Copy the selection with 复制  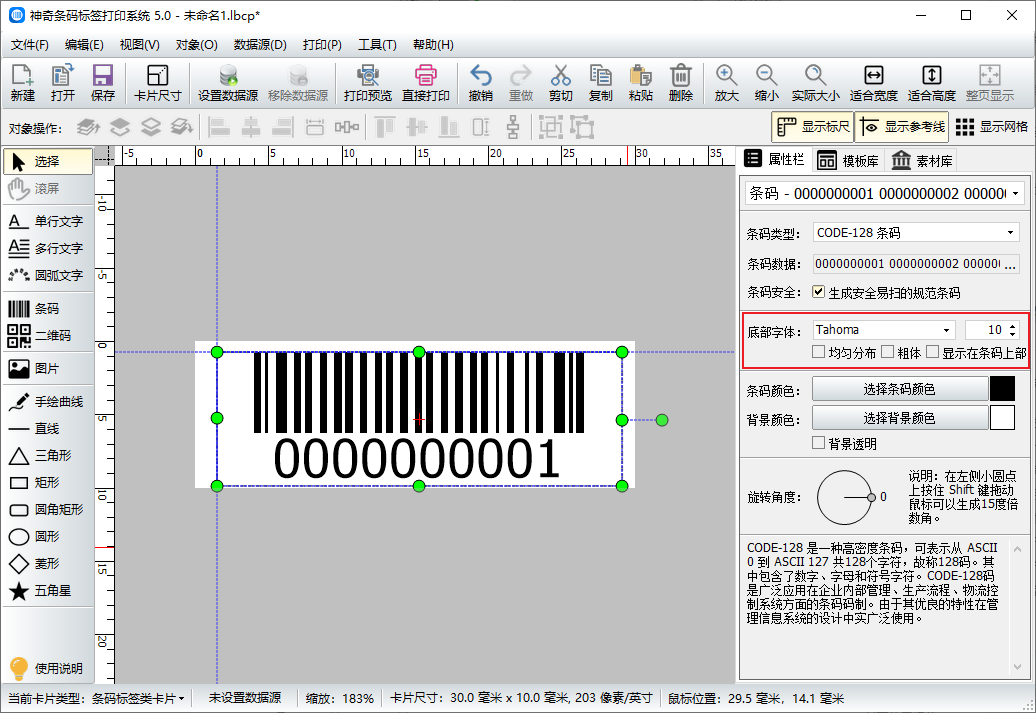(601, 83)
